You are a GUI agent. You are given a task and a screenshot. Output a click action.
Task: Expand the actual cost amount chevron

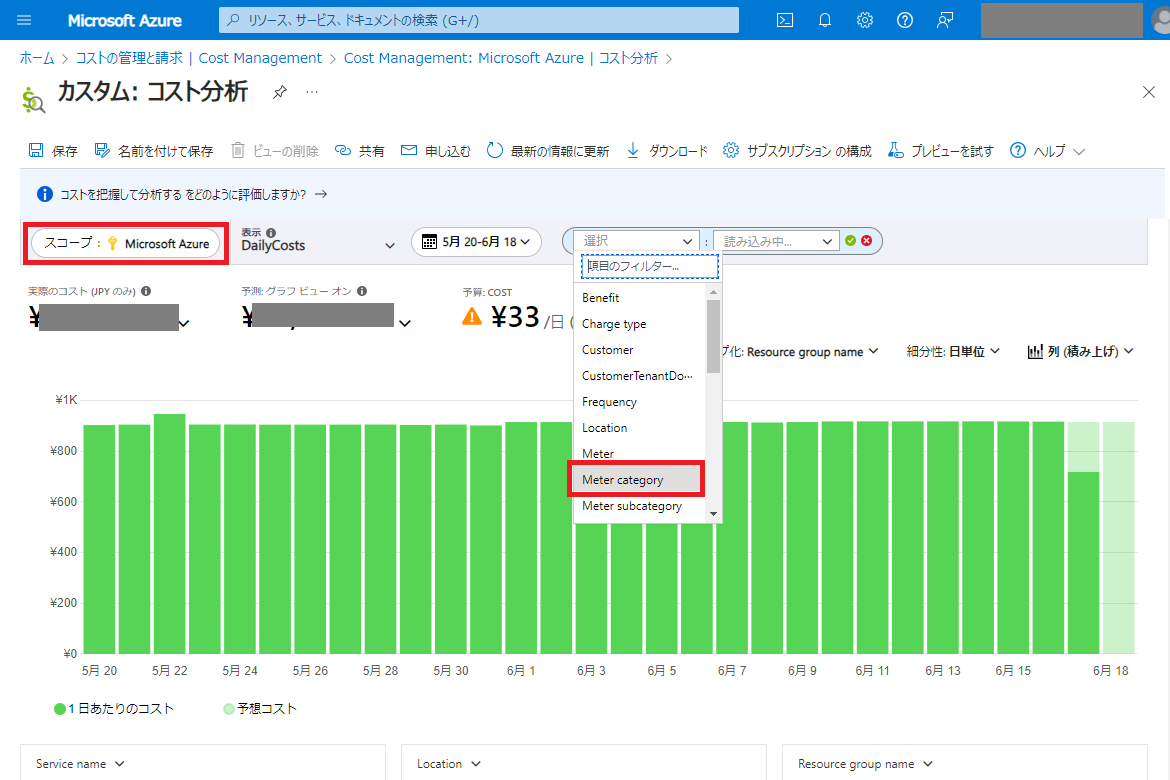pyautogui.click(x=184, y=324)
